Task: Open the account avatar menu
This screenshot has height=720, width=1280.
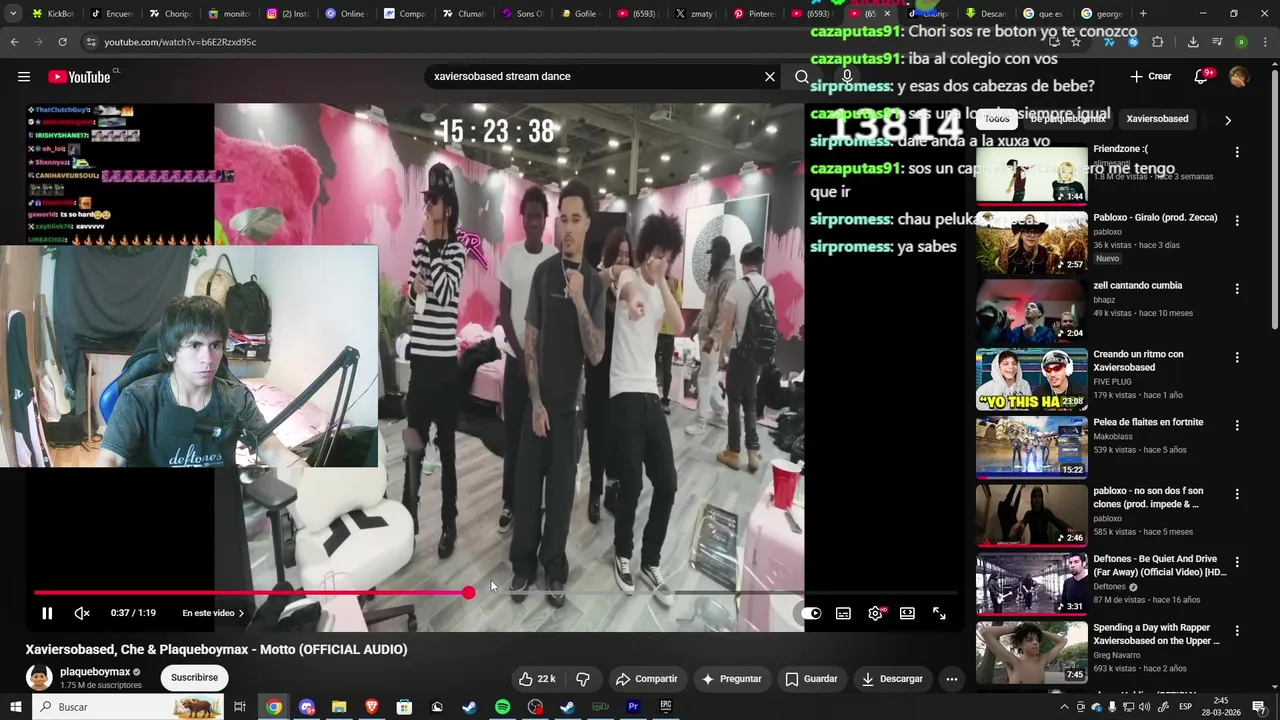Action: 1239,77
